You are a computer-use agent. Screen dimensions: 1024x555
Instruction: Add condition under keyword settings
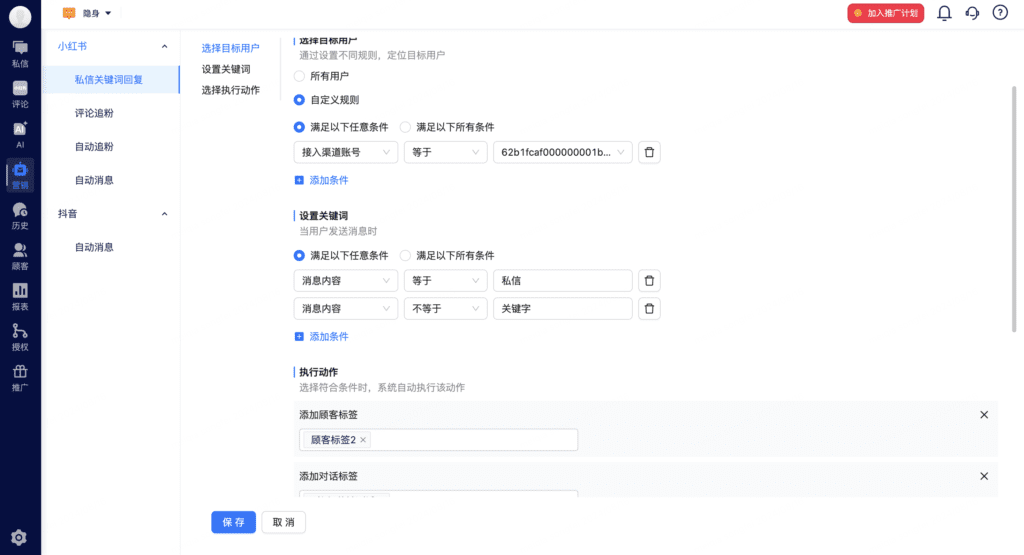click(321, 337)
